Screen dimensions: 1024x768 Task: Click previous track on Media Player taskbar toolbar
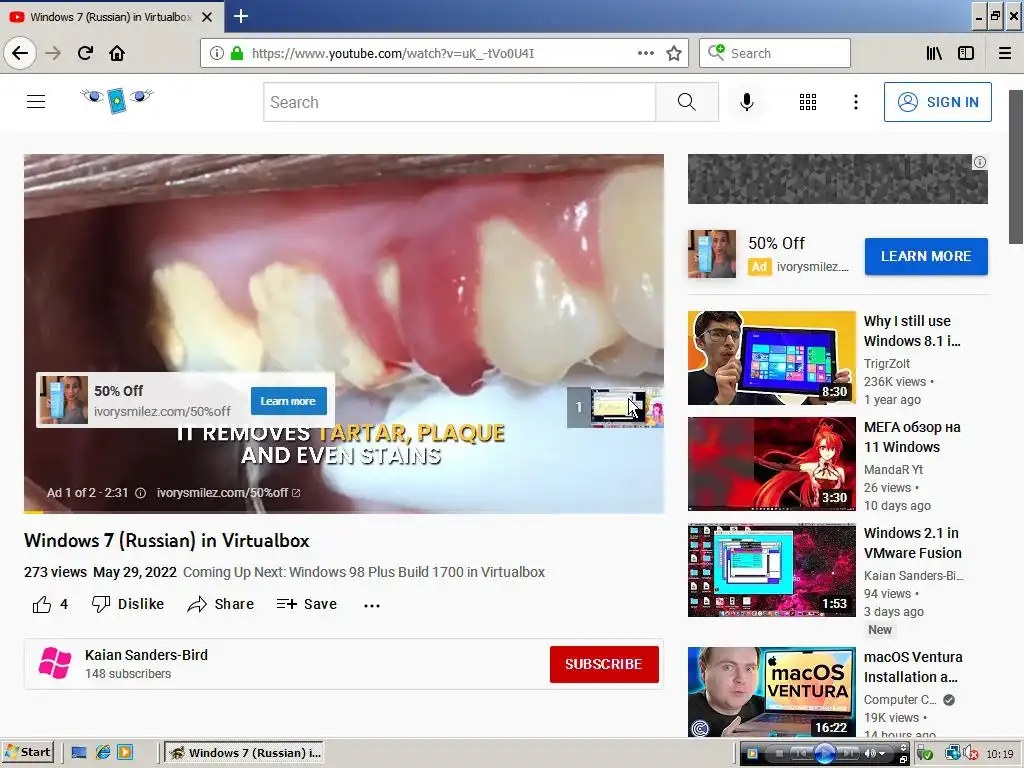click(800, 754)
